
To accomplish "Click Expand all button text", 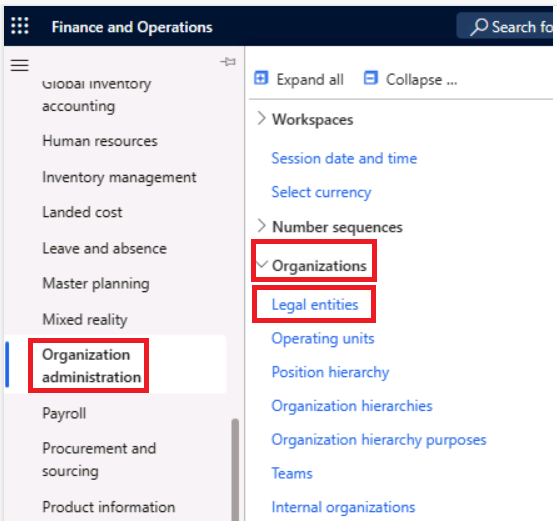I will pyautogui.click(x=310, y=80).
